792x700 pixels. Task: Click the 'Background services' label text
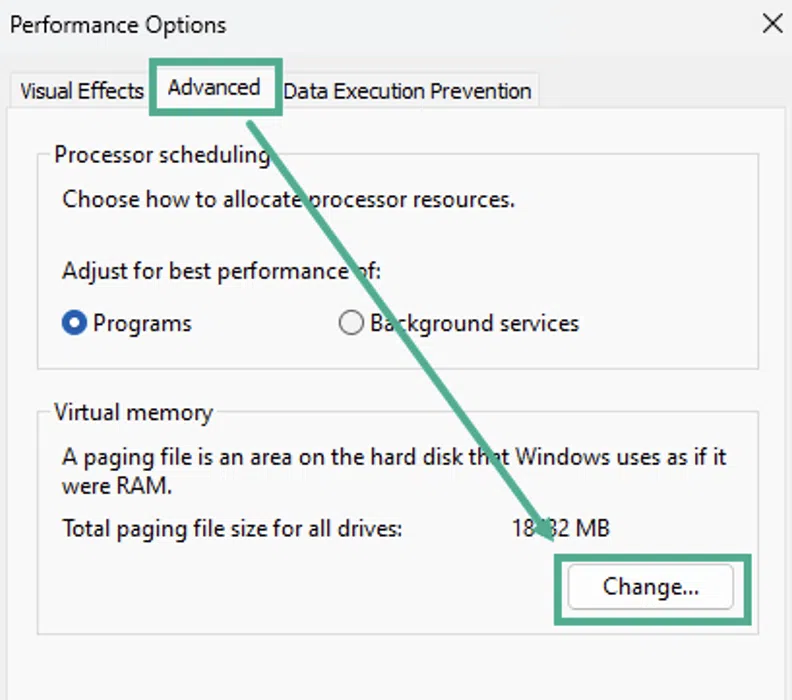click(474, 323)
